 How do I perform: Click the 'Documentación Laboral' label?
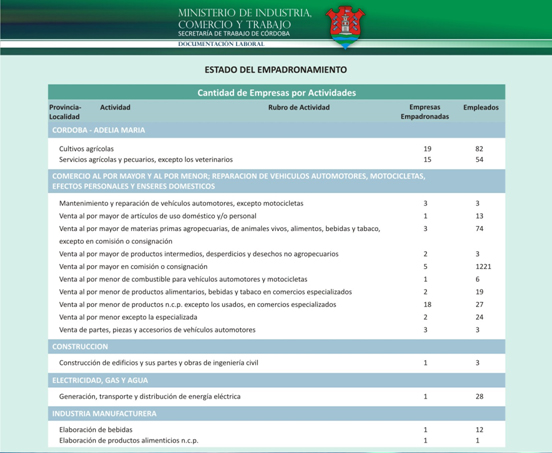(221, 44)
